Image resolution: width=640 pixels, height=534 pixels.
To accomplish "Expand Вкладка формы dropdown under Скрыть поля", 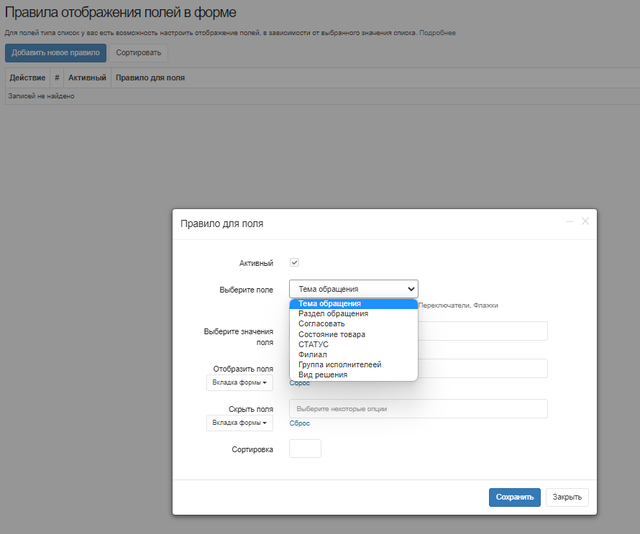I will 240,423.
